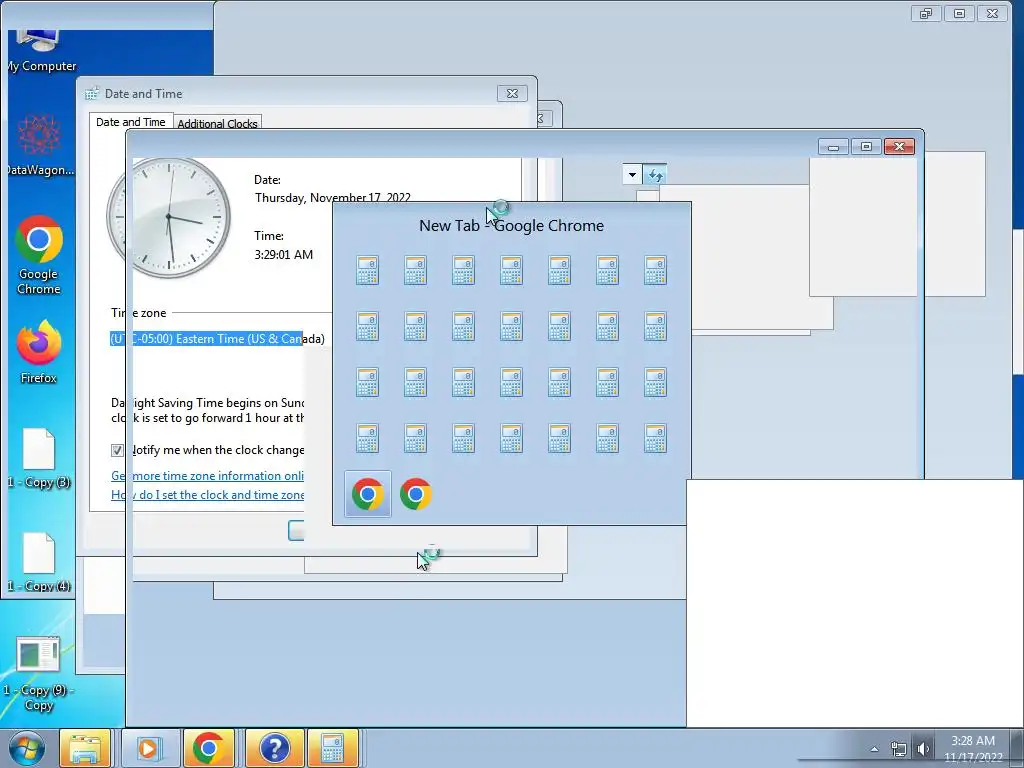Click the Daylight Saving Time notice text
This screenshot has width=1024, height=768.
(208, 410)
